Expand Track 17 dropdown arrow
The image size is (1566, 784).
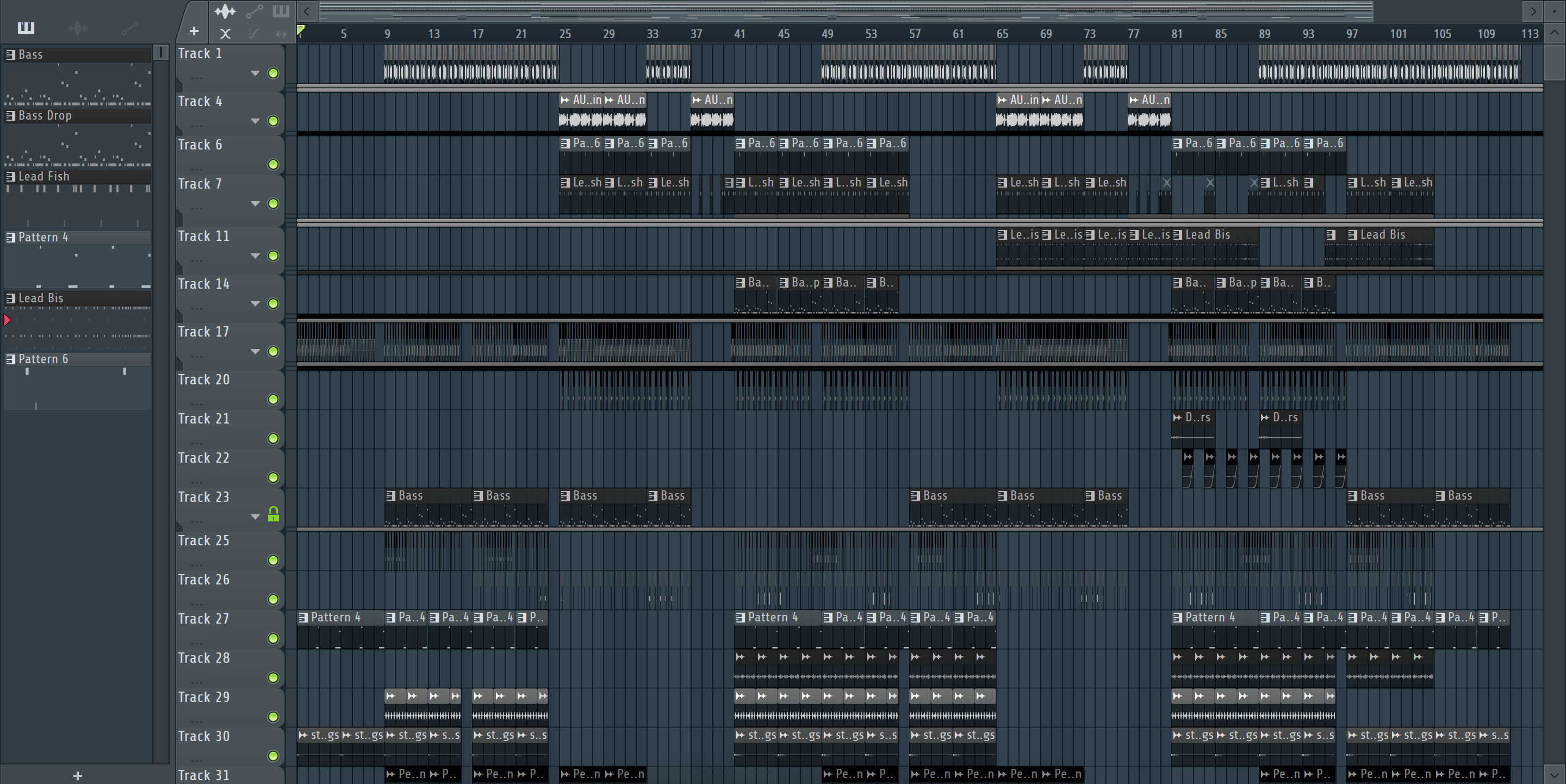256,352
